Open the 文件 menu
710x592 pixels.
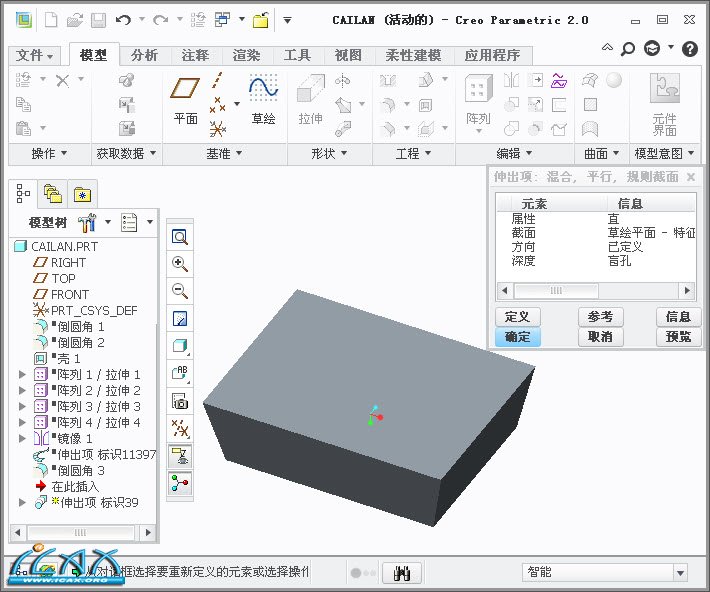(x=36, y=55)
